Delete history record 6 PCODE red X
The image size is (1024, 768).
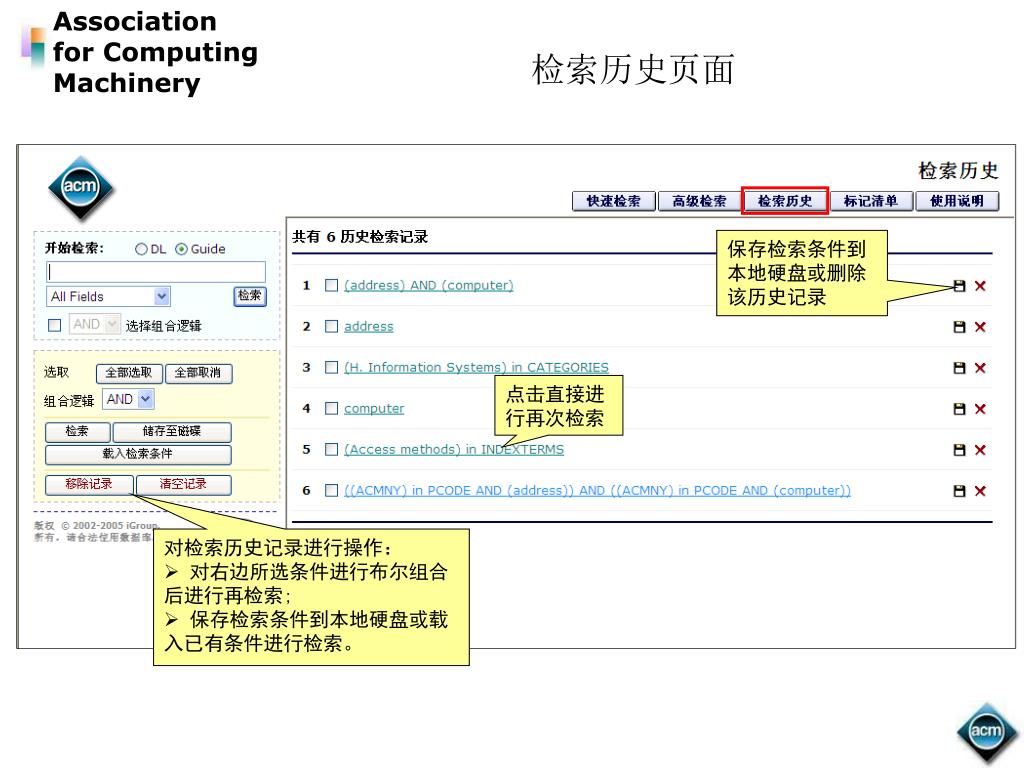980,490
